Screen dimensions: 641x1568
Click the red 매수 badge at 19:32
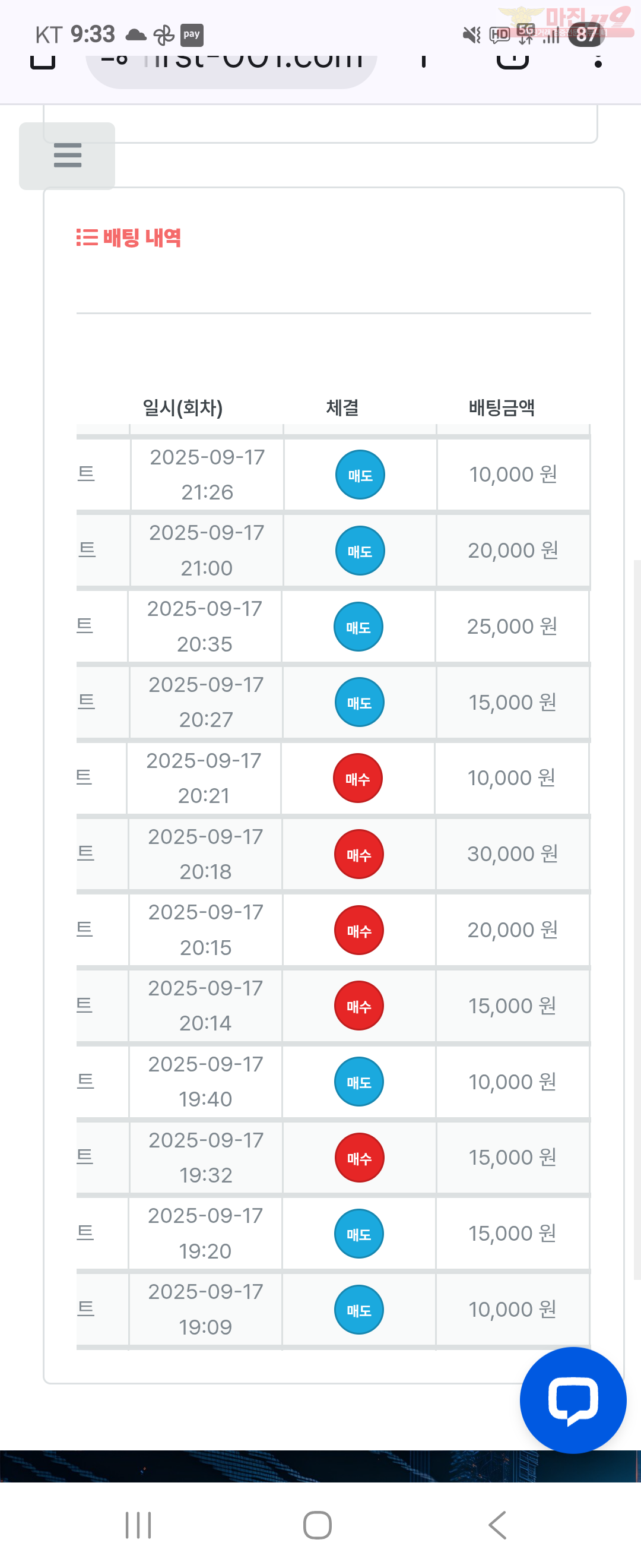(x=360, y=1158)
